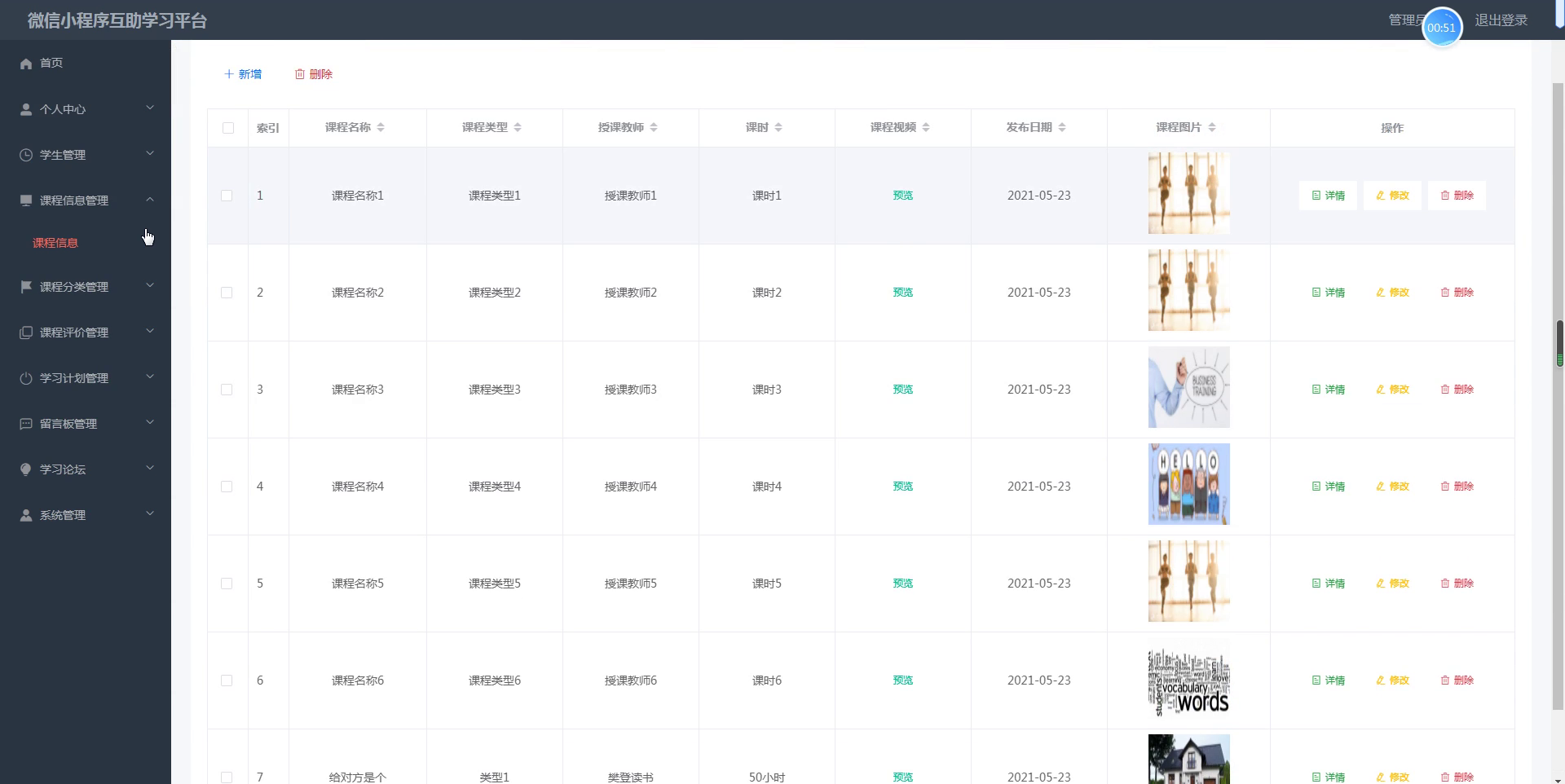Click the sort icon on 课程类型 column
The height and width of the screenshot is (784, 1565).
(518, 128)
